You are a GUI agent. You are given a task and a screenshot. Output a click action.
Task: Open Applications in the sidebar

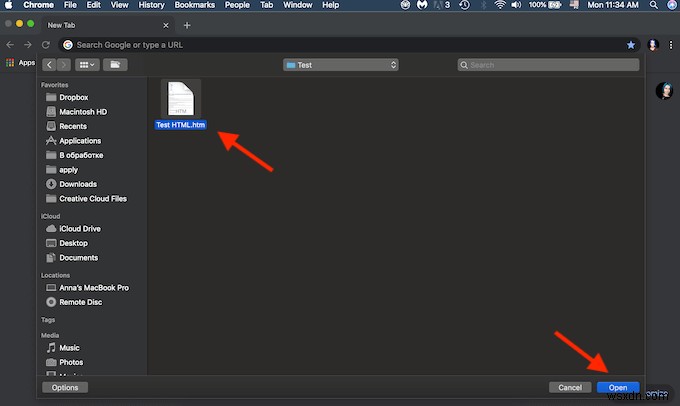[x=80, y=141]
